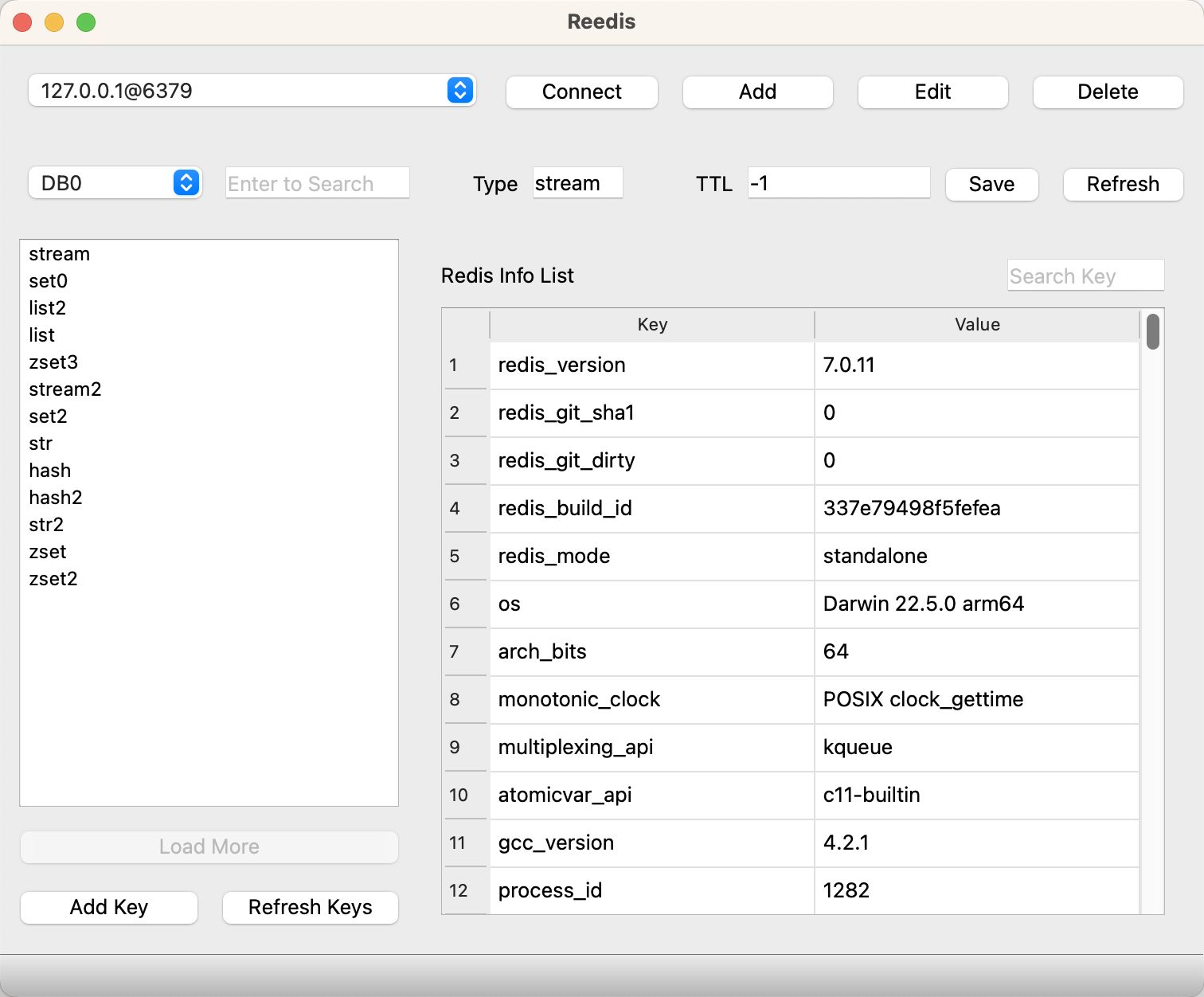Focus the TTL field showing -1
1204x997 pixels.
(839, 183)
